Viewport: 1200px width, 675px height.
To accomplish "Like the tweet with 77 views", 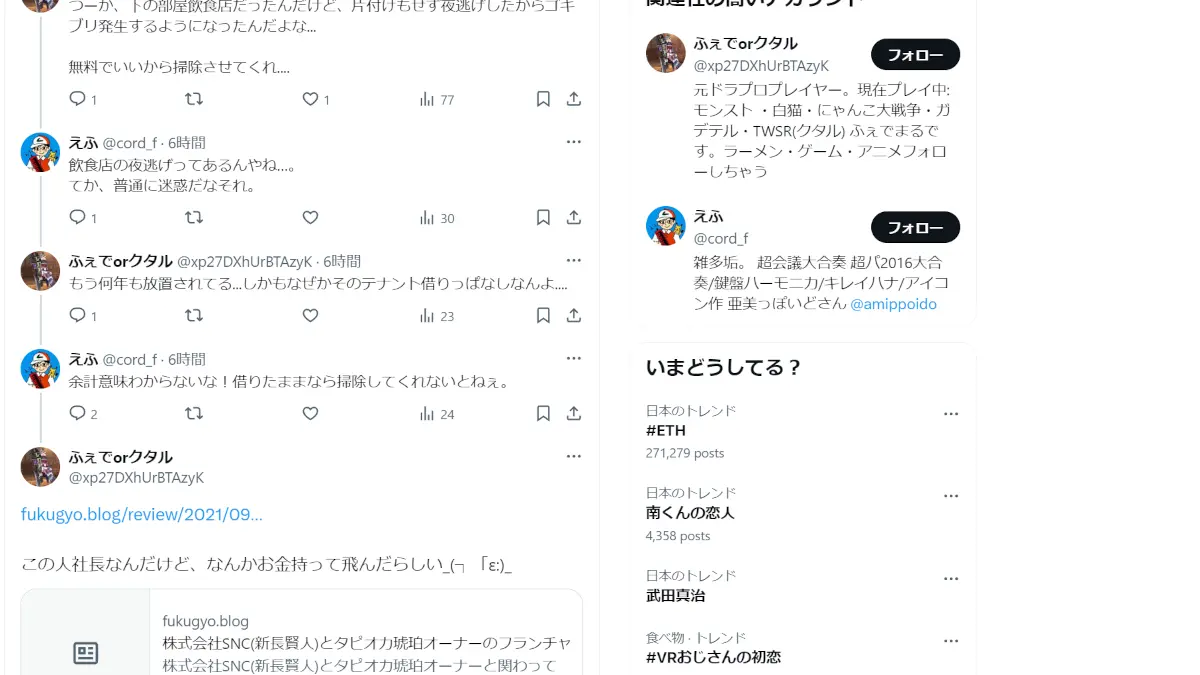I will coord(310,99).
